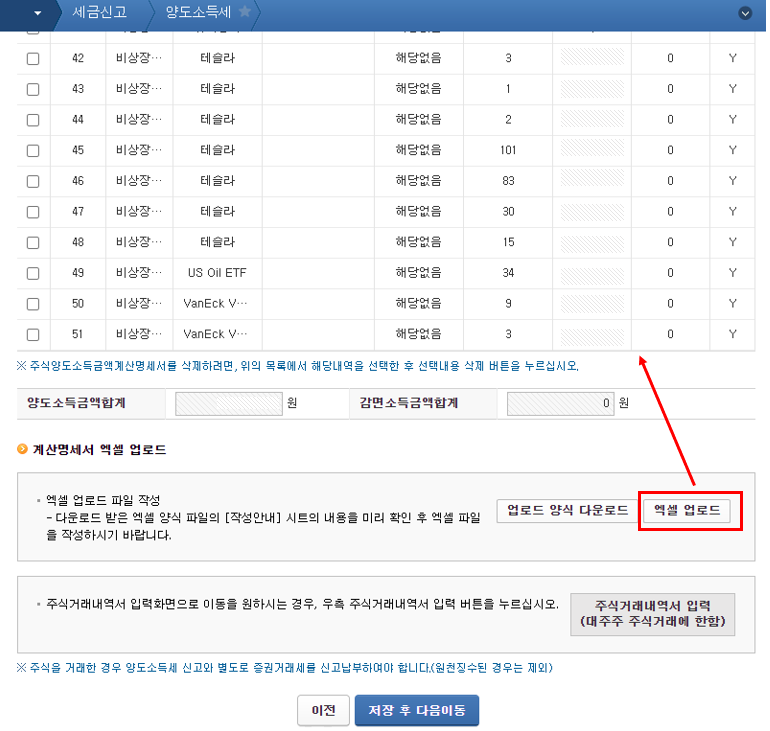This screenshot has width=770, height=731.
Task: Select quantity 83 in row 46
Action: click(508, 181)
